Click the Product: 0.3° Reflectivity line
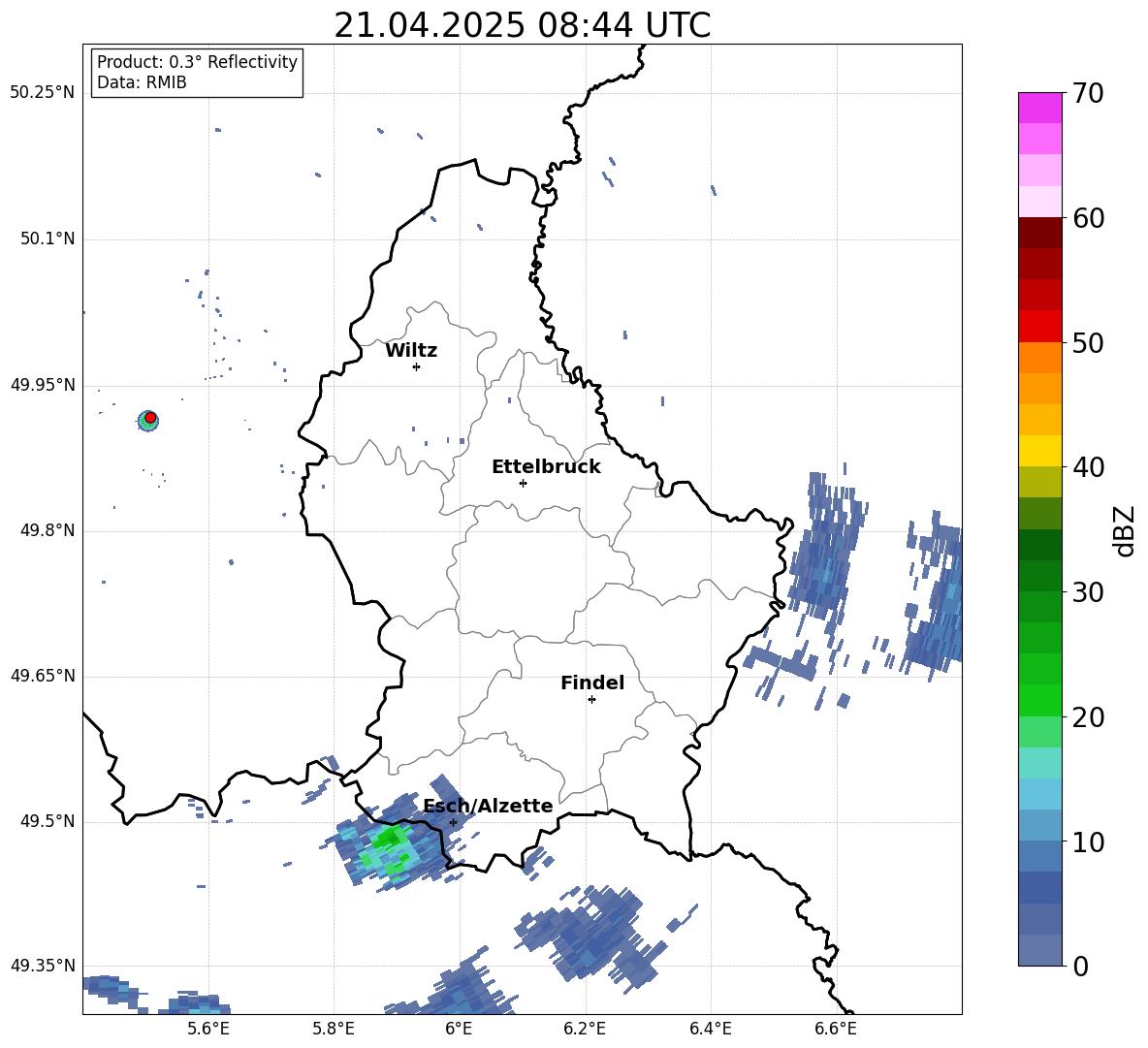 click(197, 61)
